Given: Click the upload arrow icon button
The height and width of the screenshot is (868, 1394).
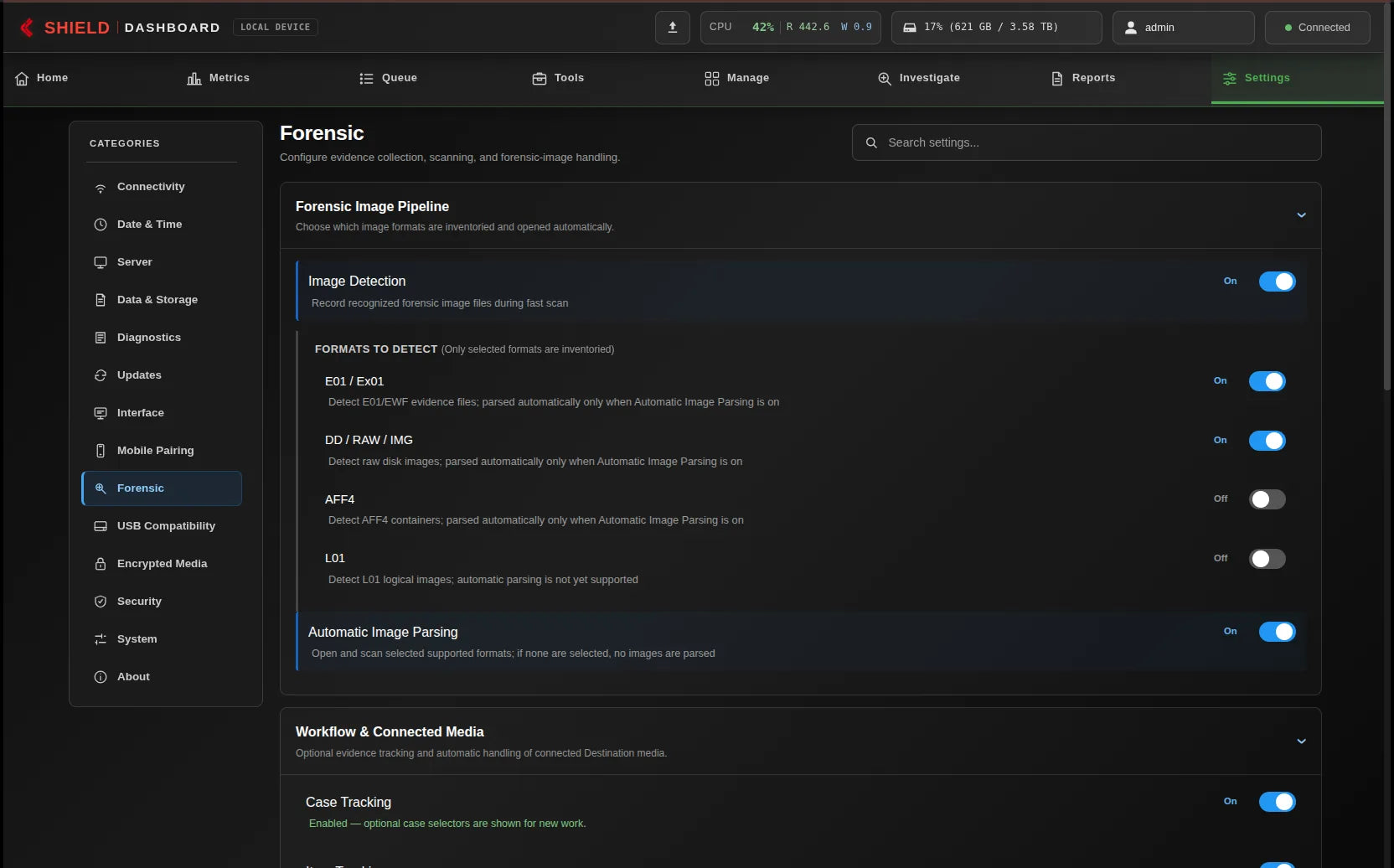Looking at the screenshot, I should [673, 28].
